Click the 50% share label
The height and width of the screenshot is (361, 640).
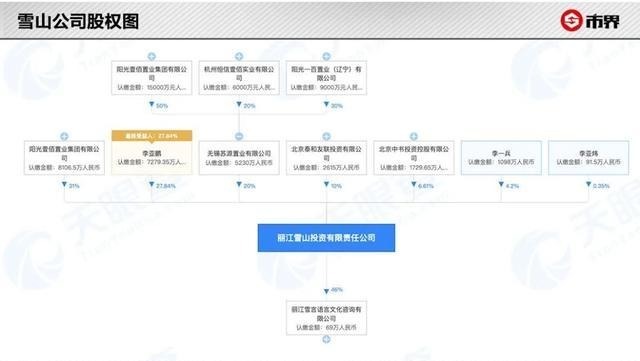pyautogui.click(x=162, y=106)
